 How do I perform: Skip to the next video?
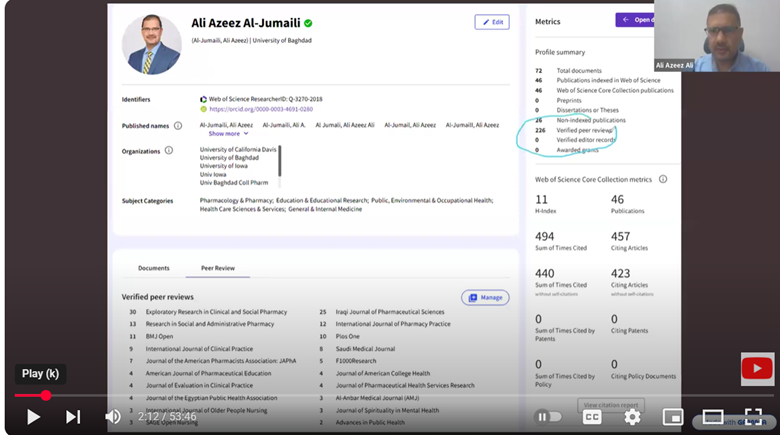[73, 417]
